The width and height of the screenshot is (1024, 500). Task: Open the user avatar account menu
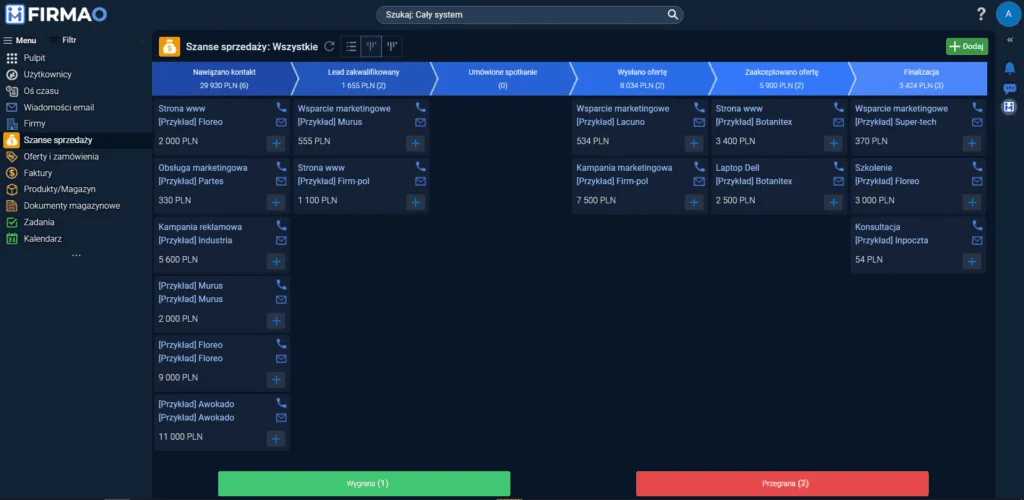click(x=1007, y=14)
